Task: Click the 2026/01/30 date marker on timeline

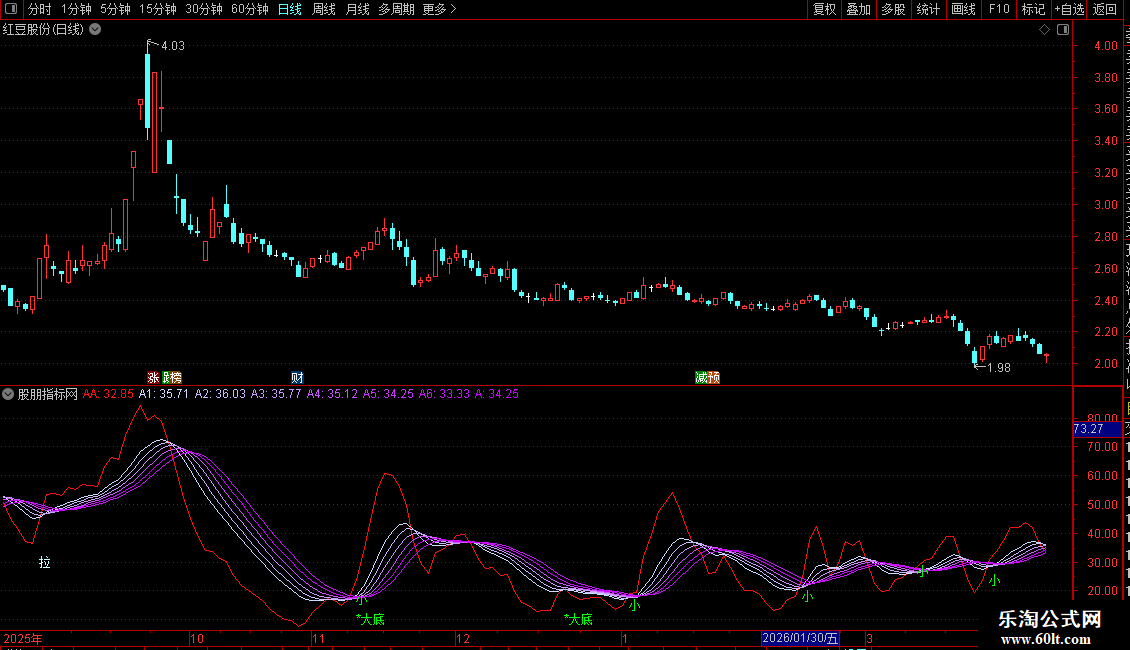Action: click(x=800, y=638)
